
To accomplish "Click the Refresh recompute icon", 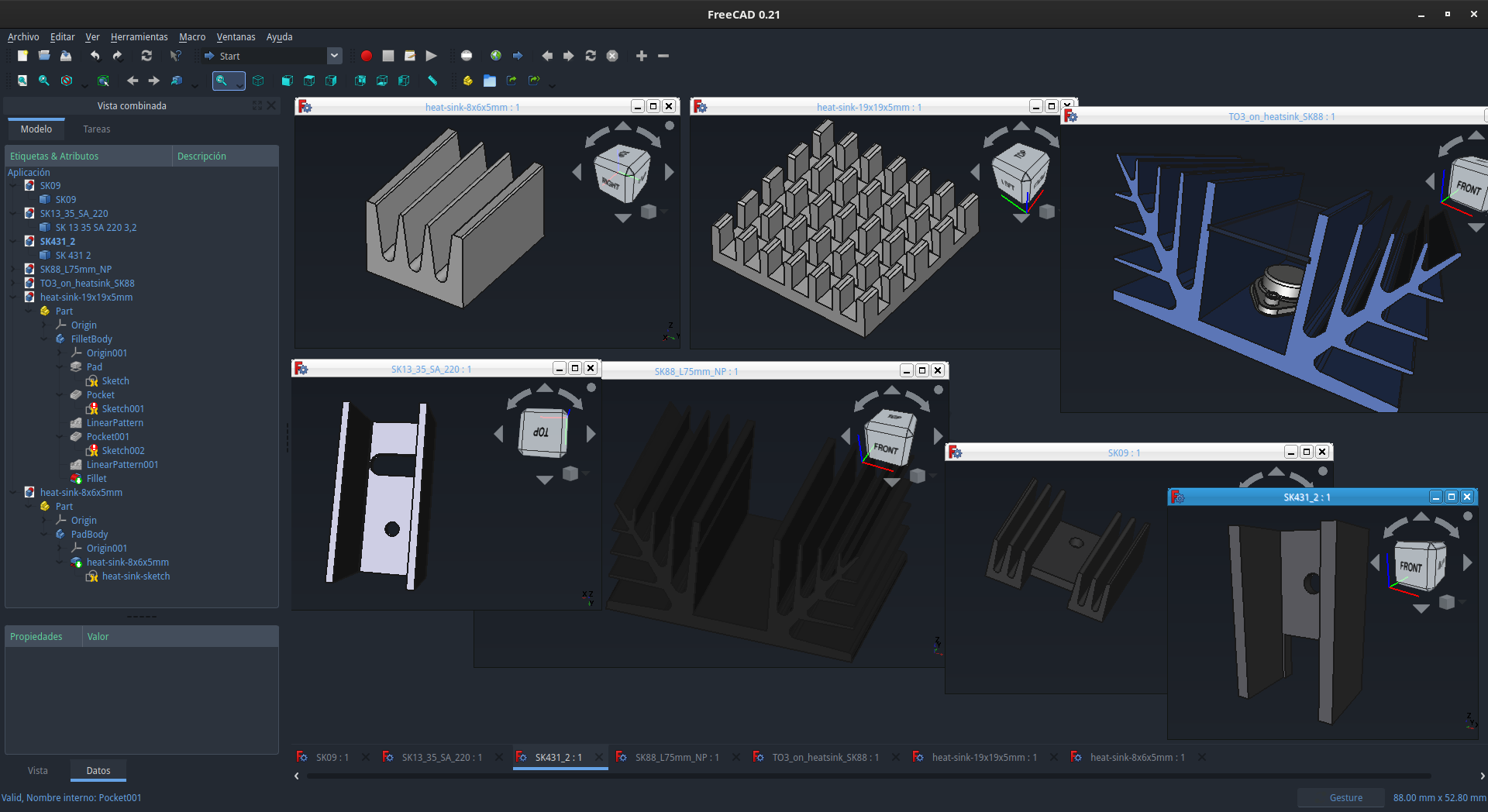I will tap(146, 56).
